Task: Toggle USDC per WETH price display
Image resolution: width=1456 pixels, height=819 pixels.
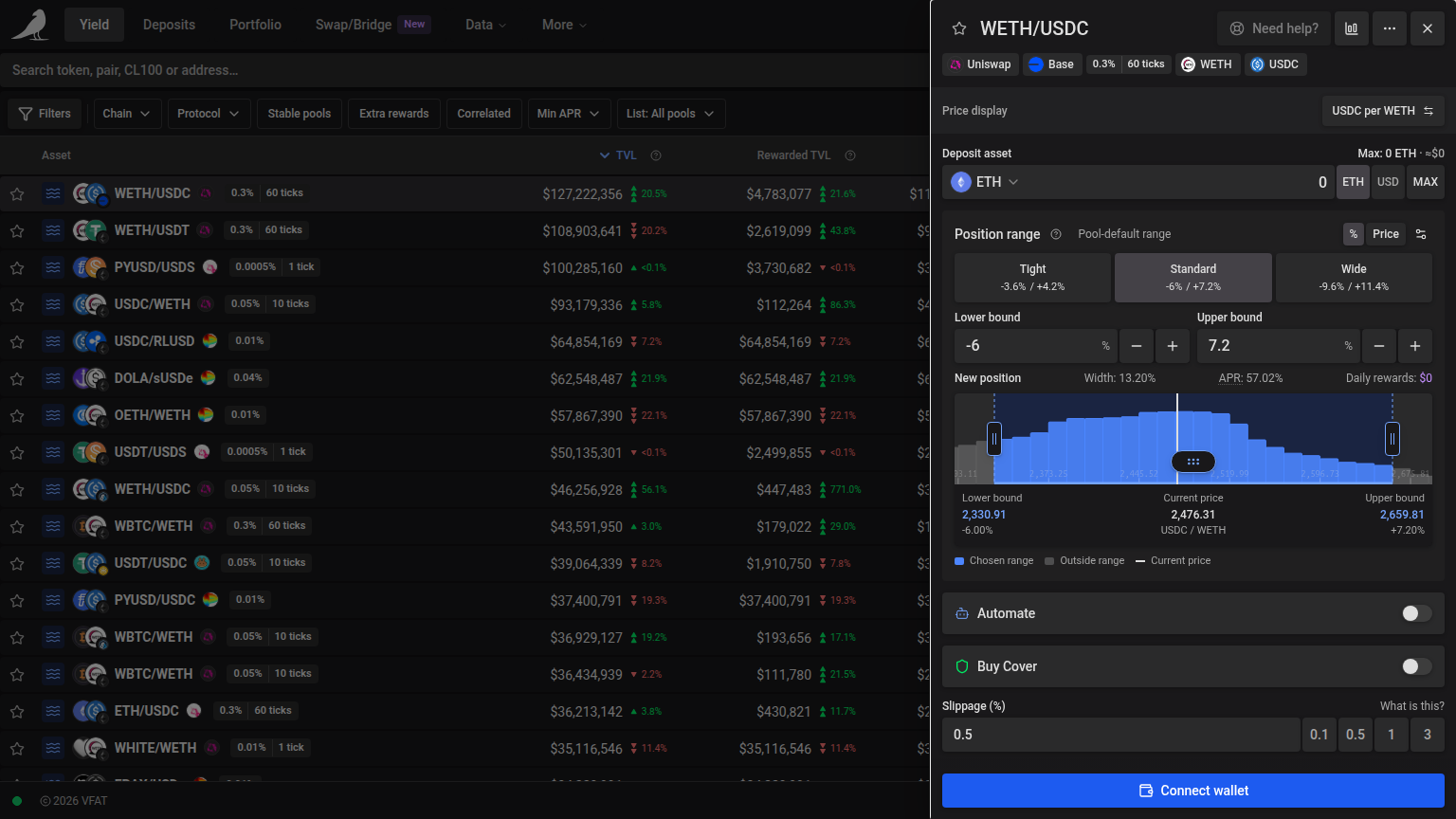Action: point(1383,111)
